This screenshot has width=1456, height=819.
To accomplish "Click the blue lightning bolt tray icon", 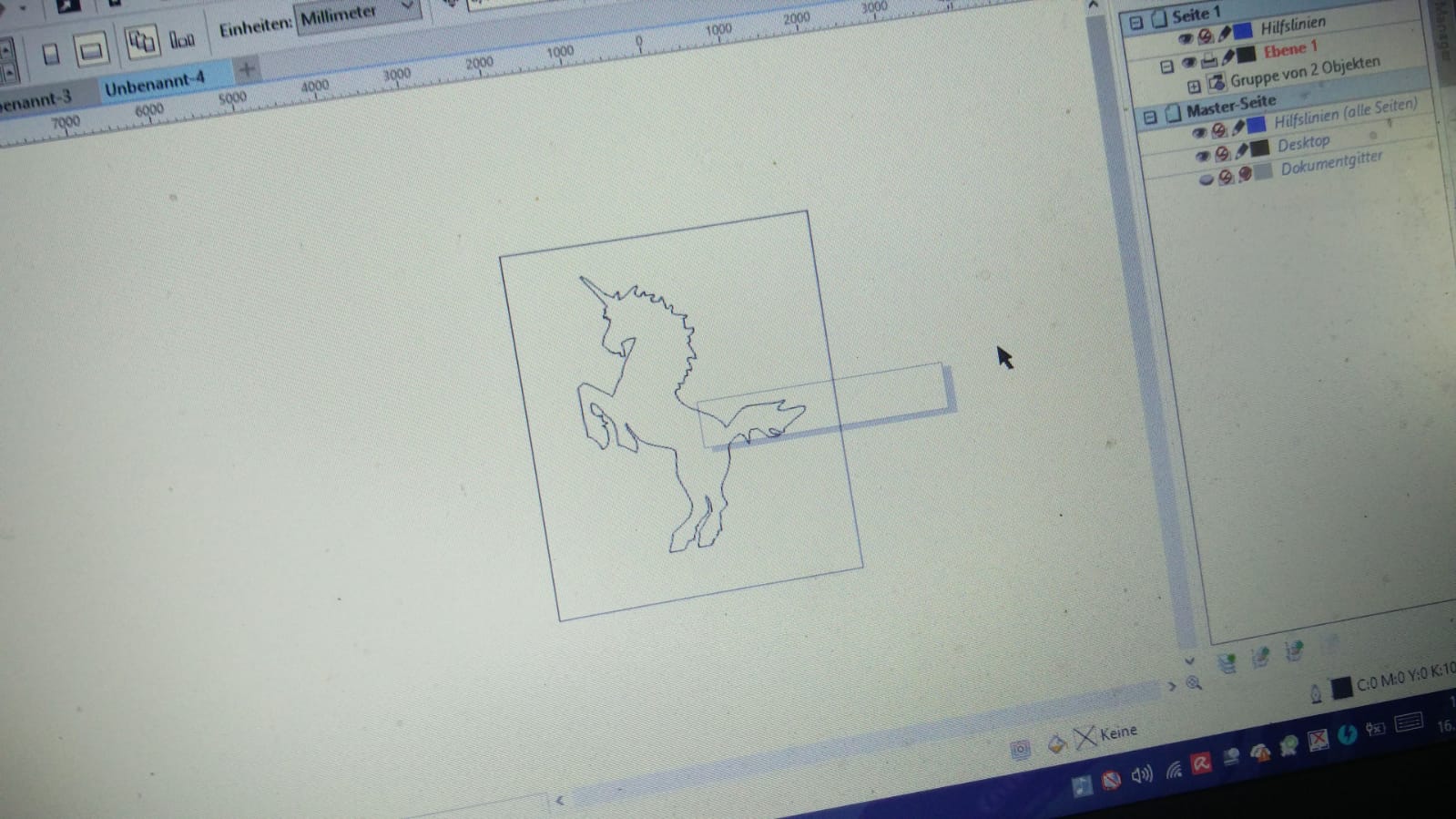I will coord(1348,733).
